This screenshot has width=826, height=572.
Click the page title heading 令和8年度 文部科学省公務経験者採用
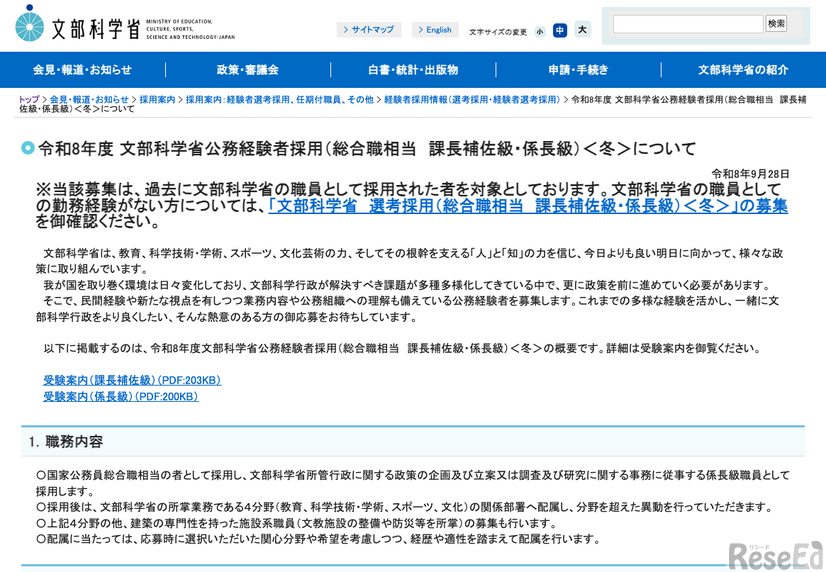tap(367, 149)
